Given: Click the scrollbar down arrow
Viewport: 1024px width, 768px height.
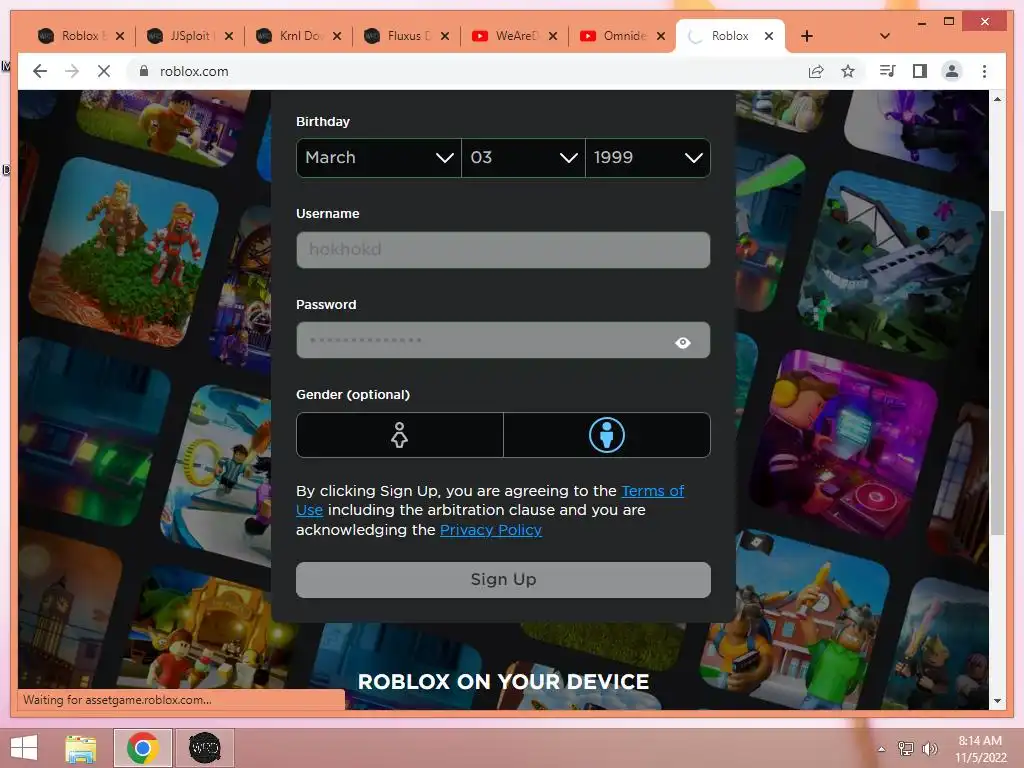Looking at the screenshot, I should 997,701.
